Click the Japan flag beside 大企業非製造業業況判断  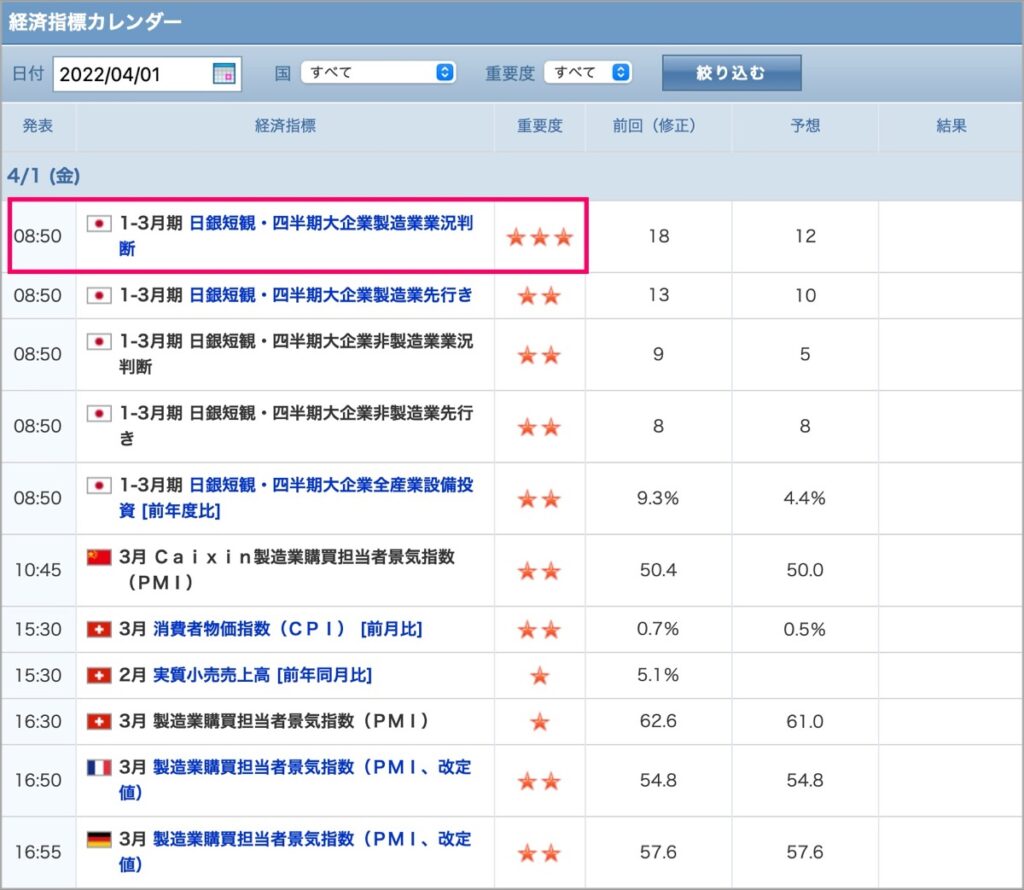pyautogui.click(x=99, y=342)
